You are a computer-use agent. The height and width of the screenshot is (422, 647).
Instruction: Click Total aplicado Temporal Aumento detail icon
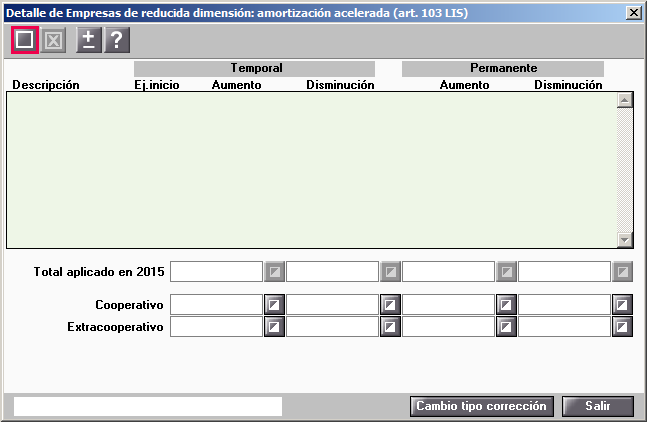click(x=274, y=271)
